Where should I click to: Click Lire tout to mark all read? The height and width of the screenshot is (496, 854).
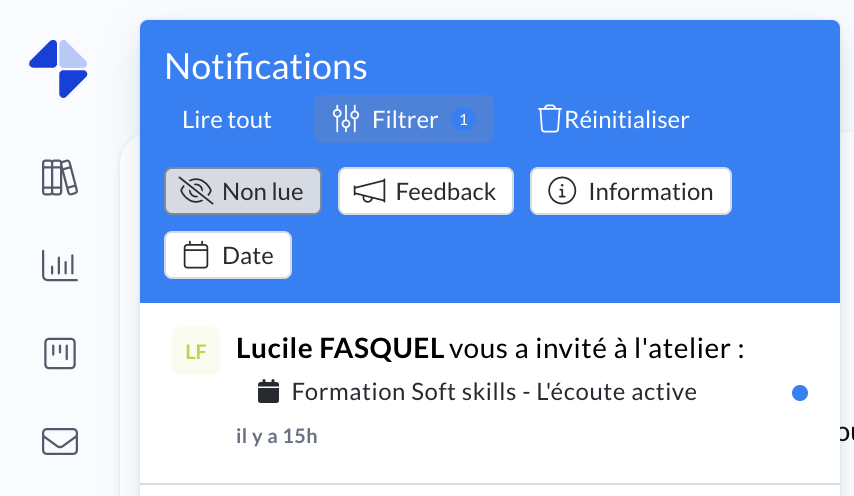pos(227,120)
